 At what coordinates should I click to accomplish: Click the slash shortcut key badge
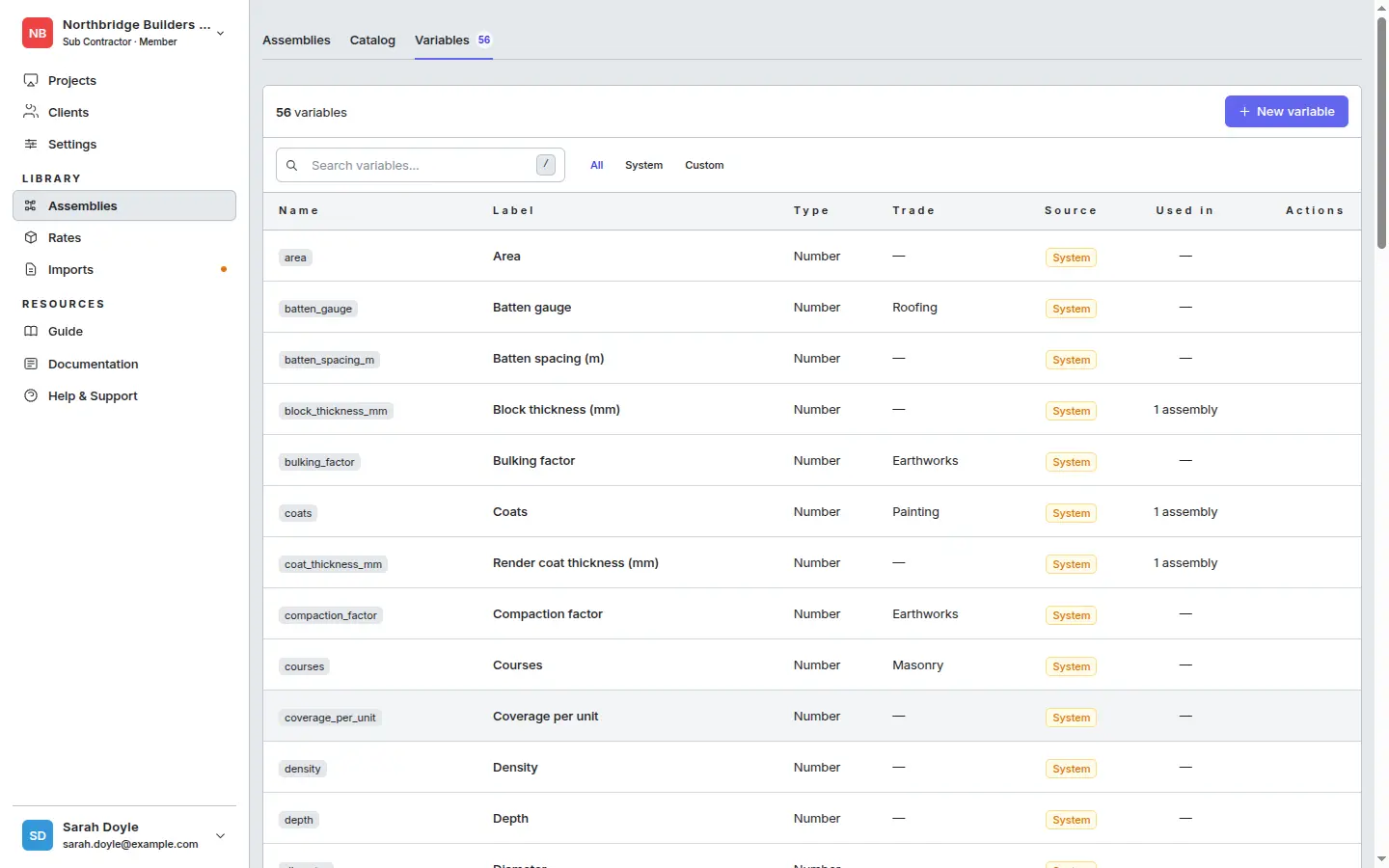(546, 165)
